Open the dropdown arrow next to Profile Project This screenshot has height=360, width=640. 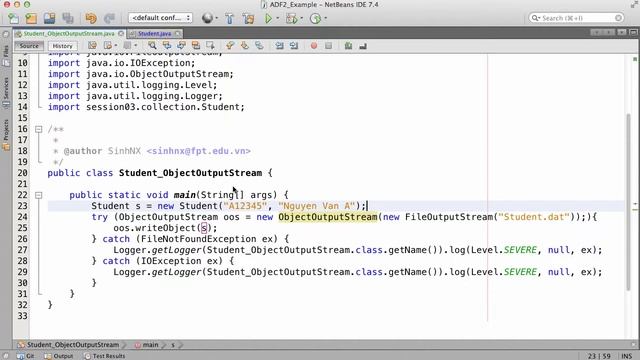point(325,18)
